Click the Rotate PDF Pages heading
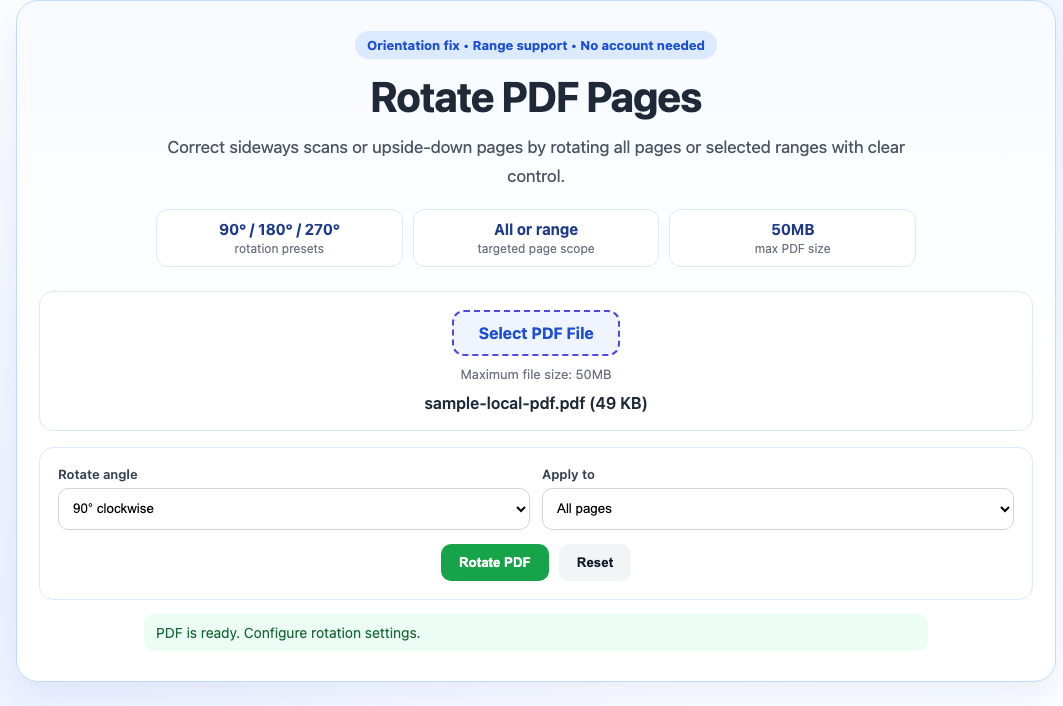The image size is (1063, 706). pyautogui.click(x=536, y=98)
